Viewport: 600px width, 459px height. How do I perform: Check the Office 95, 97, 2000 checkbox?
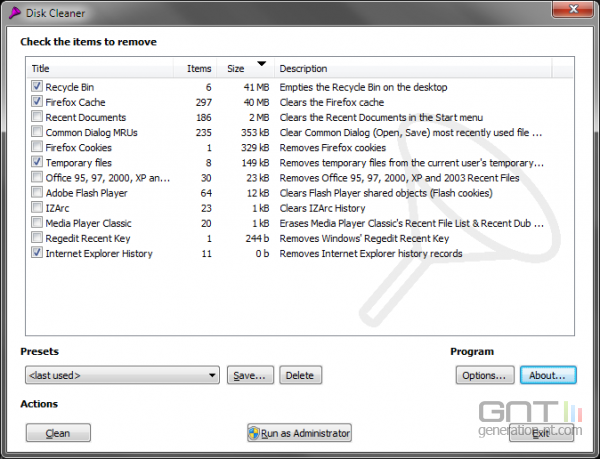[37, 177]
